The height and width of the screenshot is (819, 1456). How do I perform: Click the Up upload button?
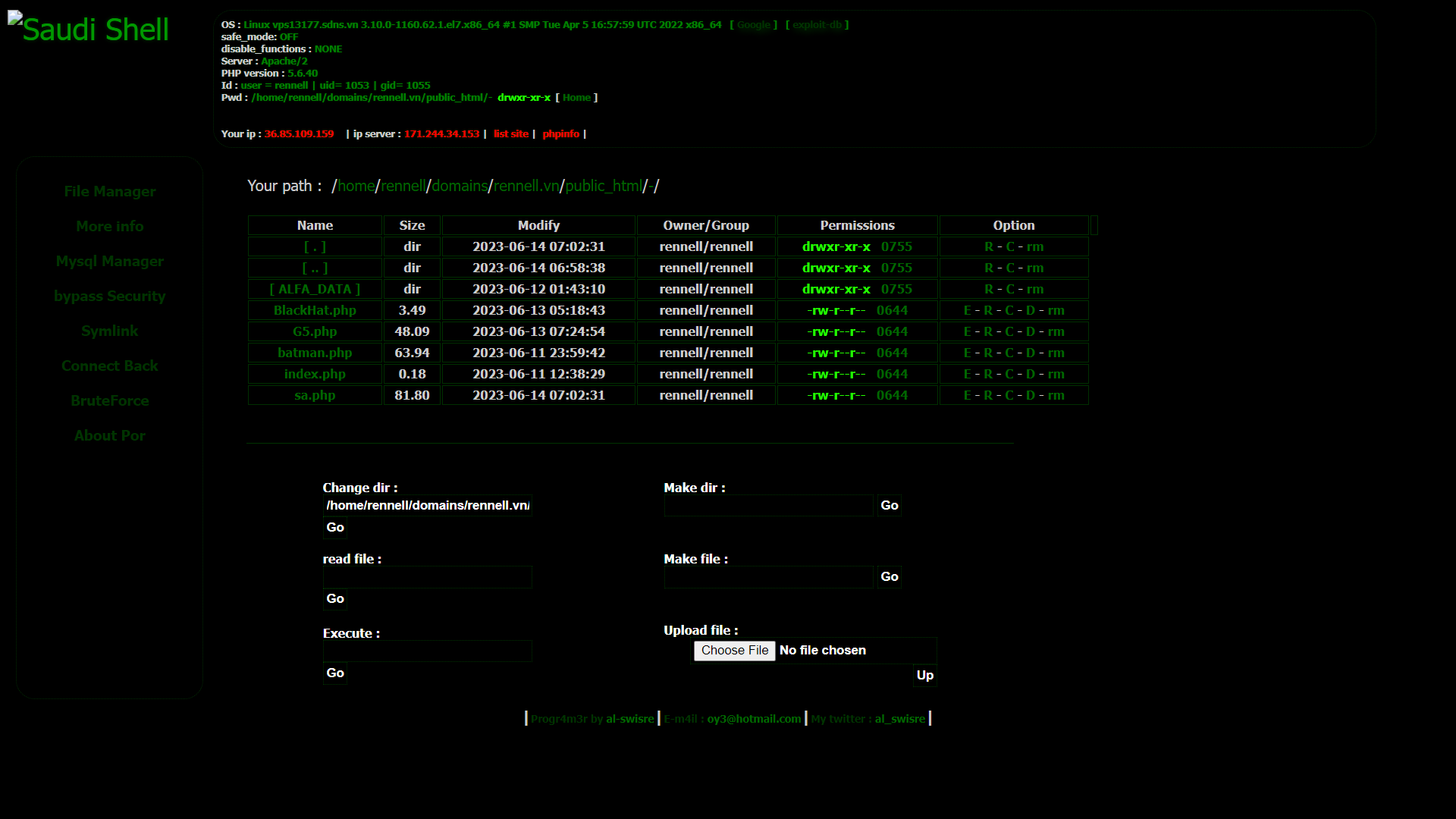(925, 676)
